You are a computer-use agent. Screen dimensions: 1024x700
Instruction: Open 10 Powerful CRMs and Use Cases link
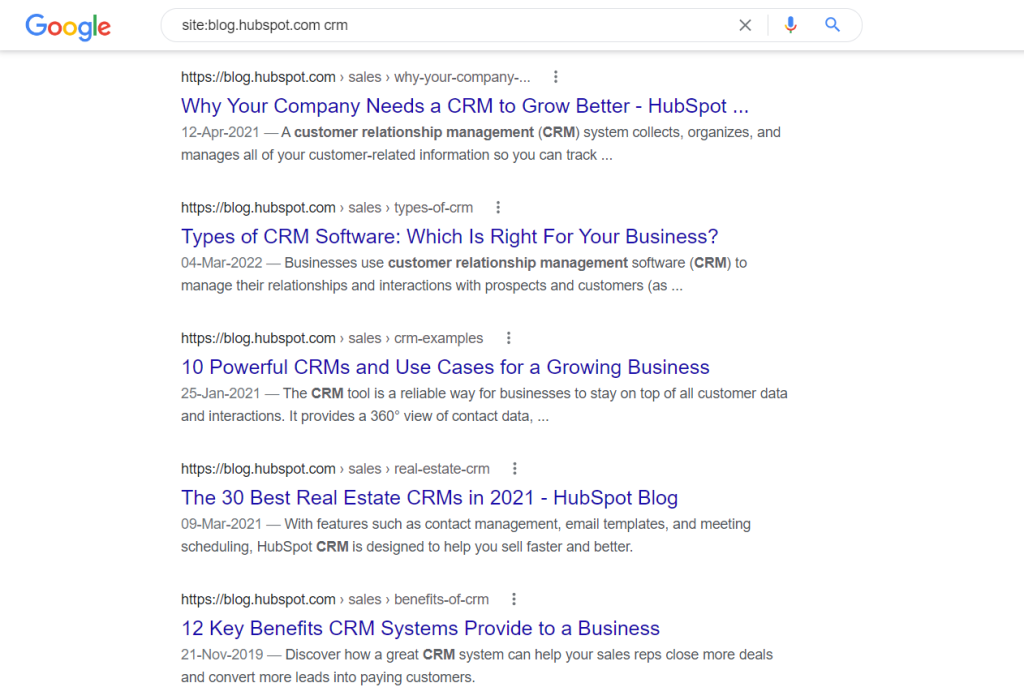(445, 367)
